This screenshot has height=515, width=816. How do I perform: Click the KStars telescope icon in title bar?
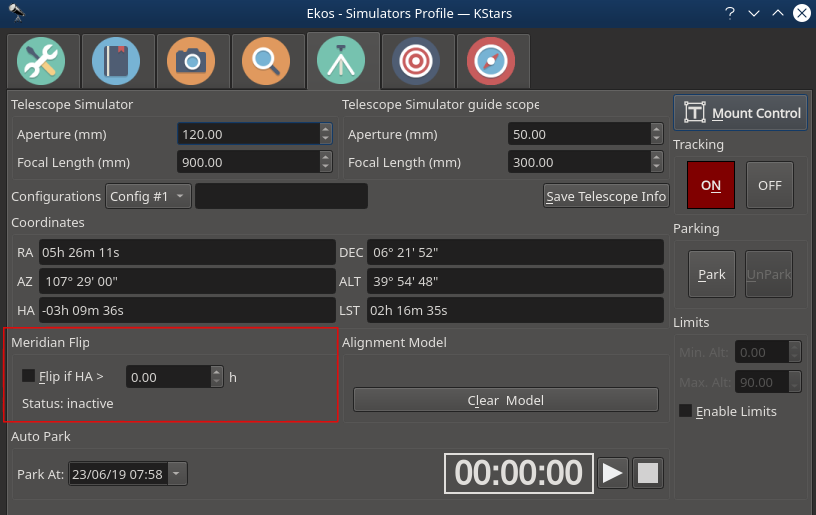pos(17,12)
